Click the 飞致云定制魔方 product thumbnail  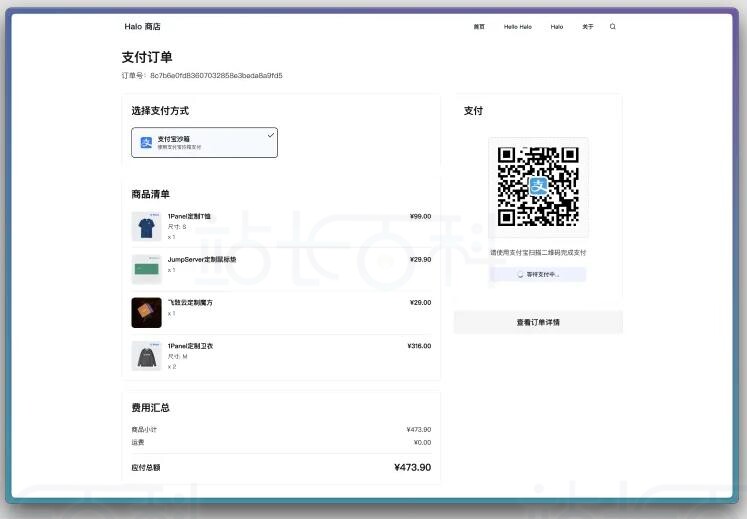146,313
